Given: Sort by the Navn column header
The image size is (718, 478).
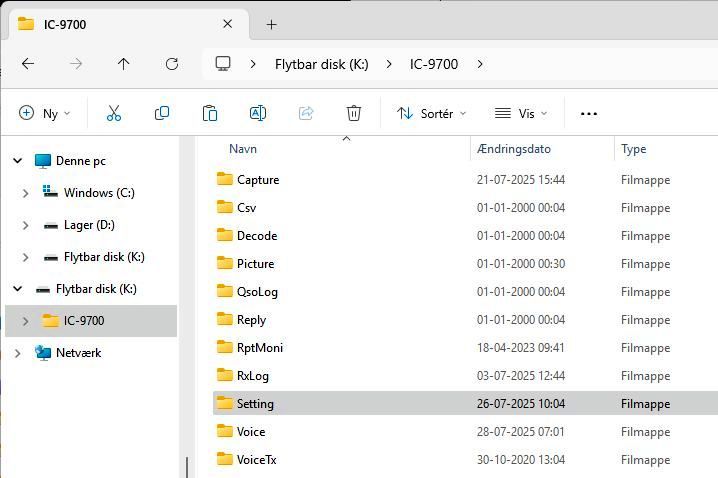Looking at the screenshot, I should point(243,149).
